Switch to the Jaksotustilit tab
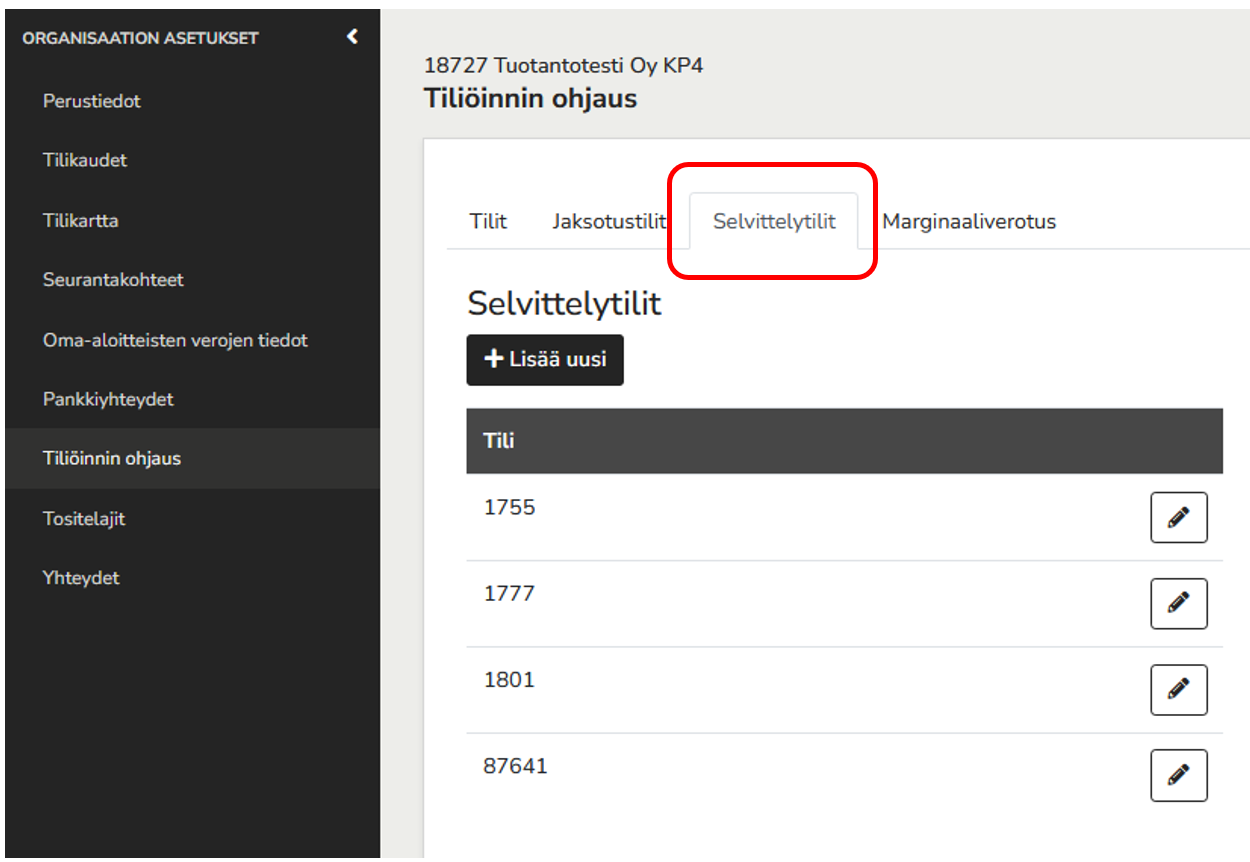 pos(609,221)
